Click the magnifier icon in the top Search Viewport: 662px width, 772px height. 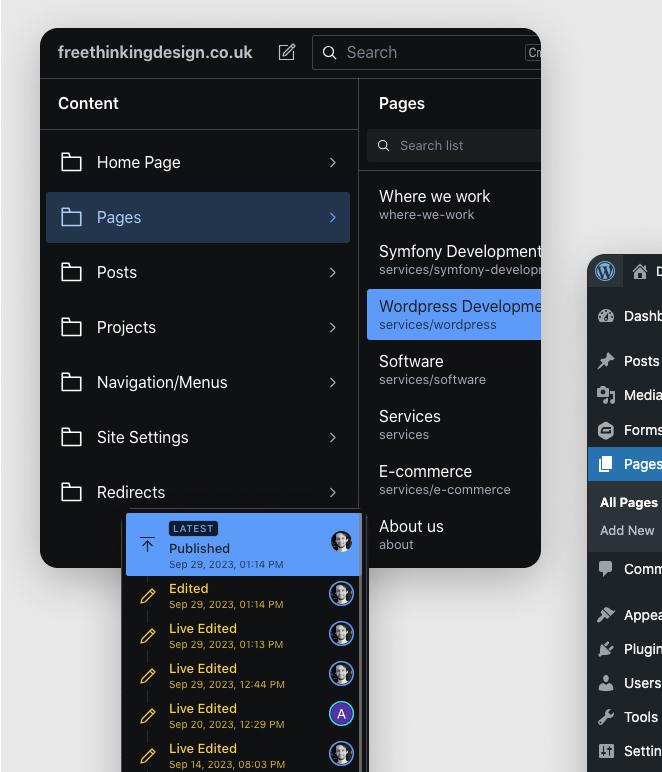329,53
